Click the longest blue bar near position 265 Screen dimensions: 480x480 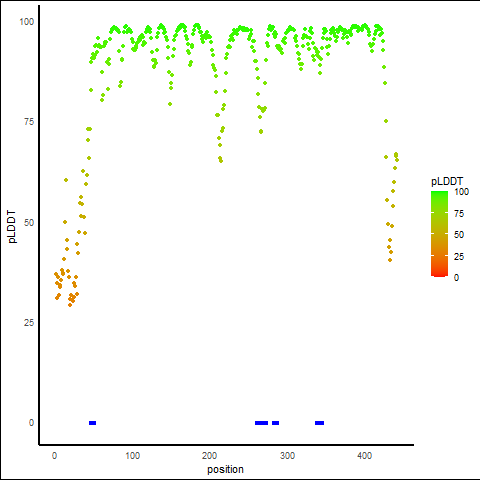tap(261, 423)
